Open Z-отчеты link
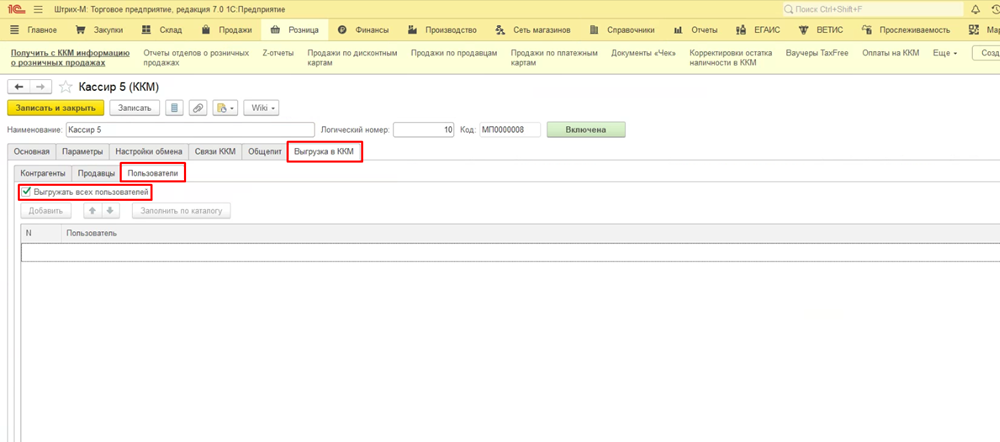This screenshot has height=442, width=1000. coord(279,52)
